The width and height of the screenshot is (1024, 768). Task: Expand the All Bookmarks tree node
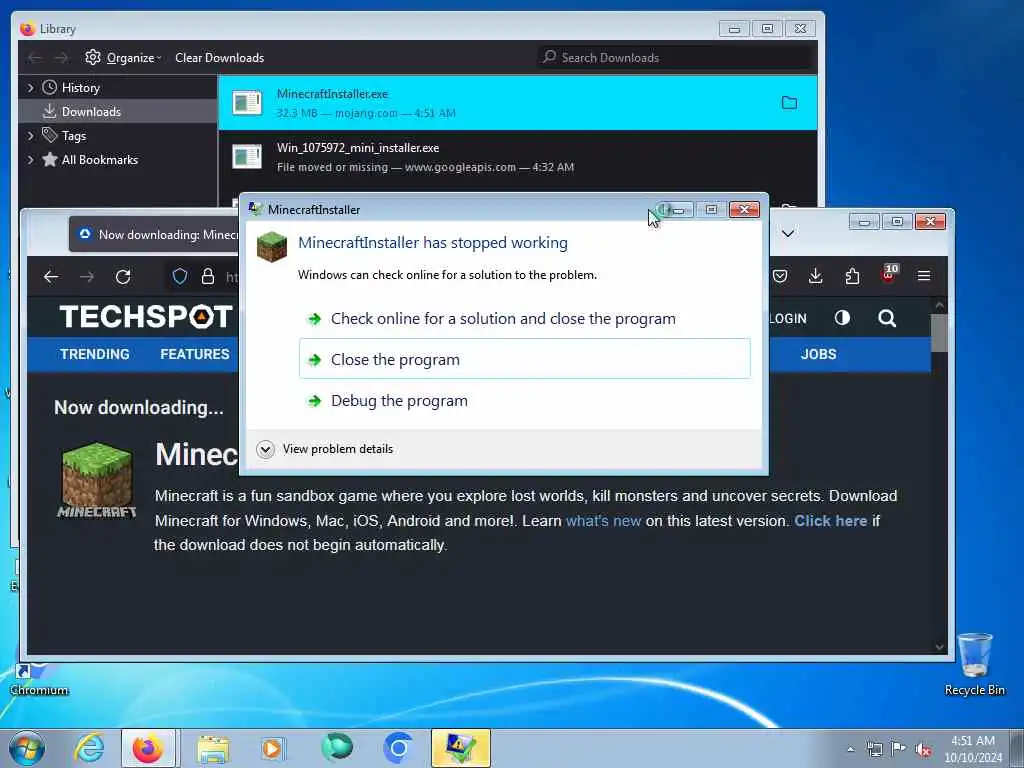pyautogui.click(x=30, y=160)
